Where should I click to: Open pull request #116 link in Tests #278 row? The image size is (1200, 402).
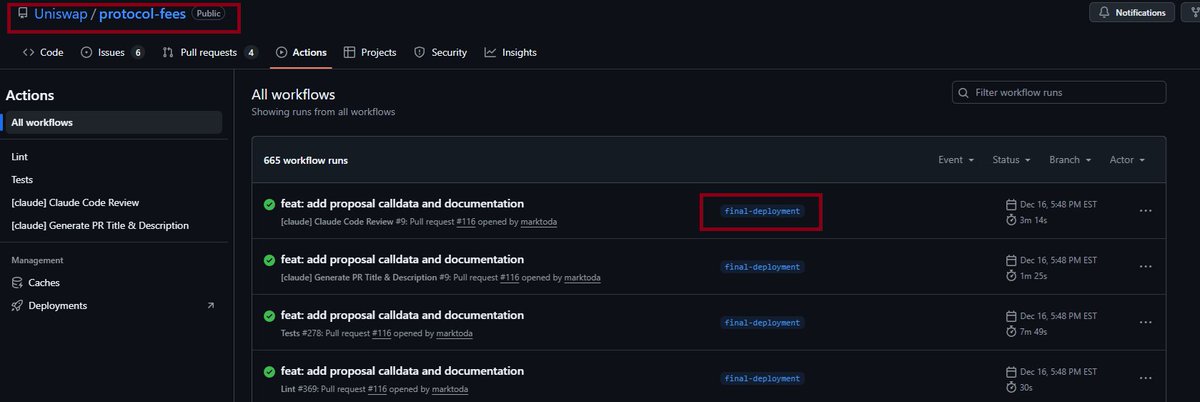click(382, 333)
